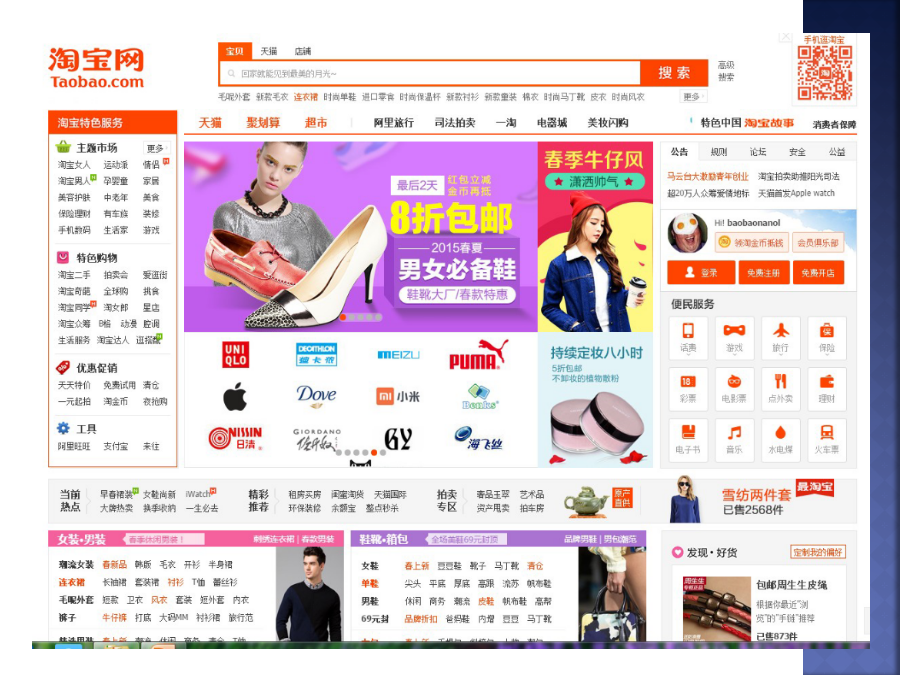Screen dimensions: 900x675
Task: Click the NISSIN 日清 brand logo
Action: tap(235, 438)
